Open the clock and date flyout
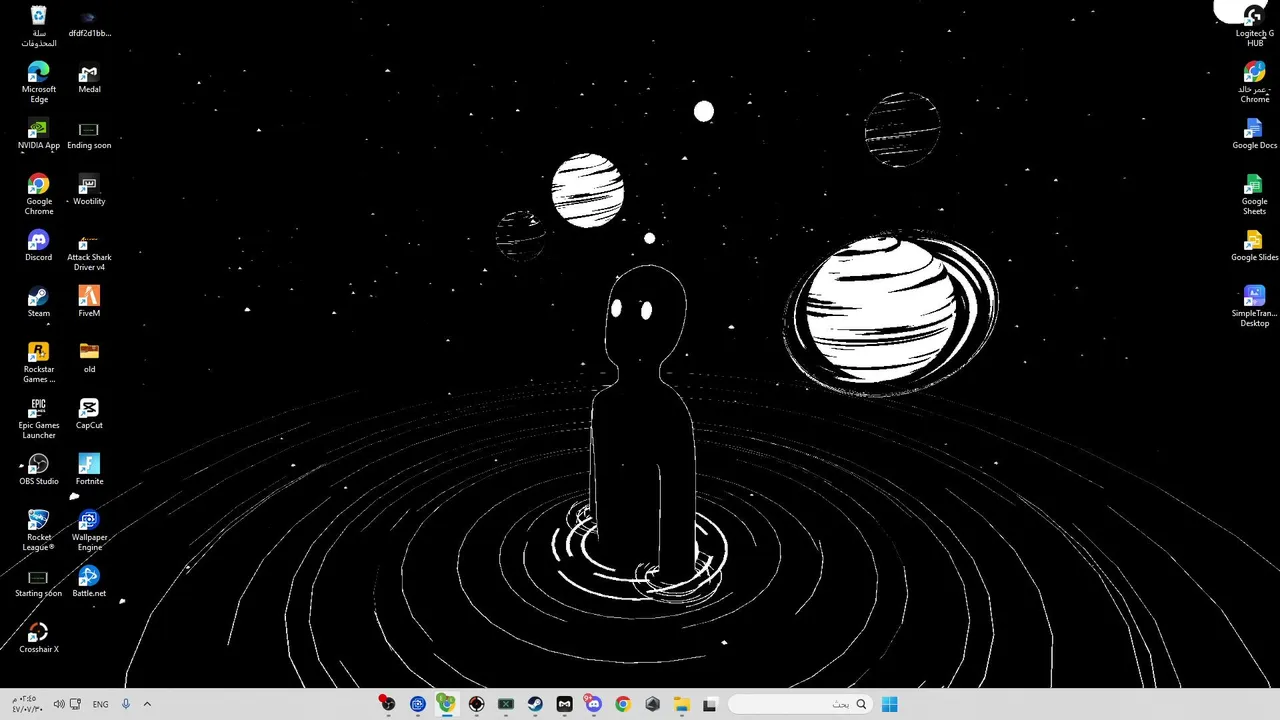This screenshot has height=720, width=1280. 26,704
